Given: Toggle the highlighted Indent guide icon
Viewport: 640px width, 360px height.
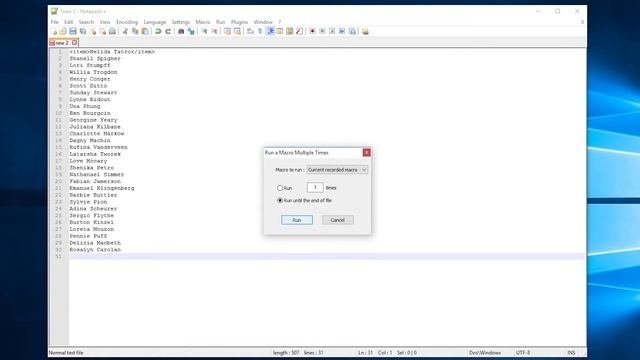Looking at the screenshot, I should point(270,31).
